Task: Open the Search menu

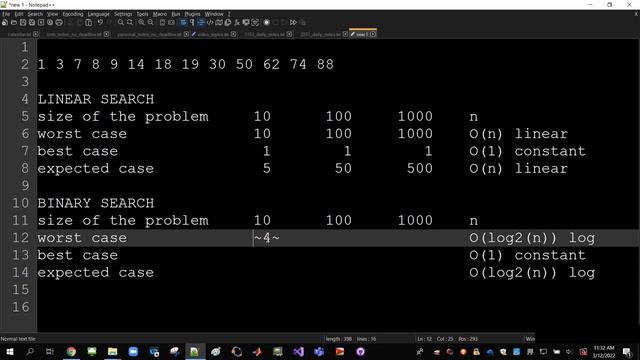Action: point(35,14)
